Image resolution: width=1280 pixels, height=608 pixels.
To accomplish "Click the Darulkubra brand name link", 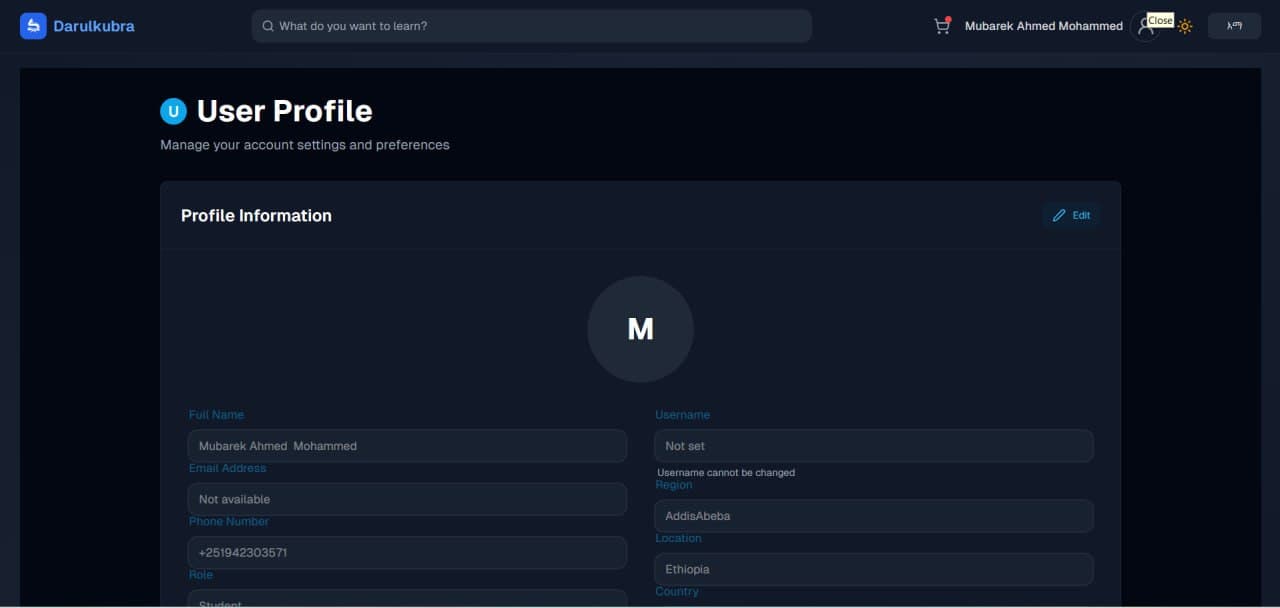I will pyautogui.click(x=94, y=26).
